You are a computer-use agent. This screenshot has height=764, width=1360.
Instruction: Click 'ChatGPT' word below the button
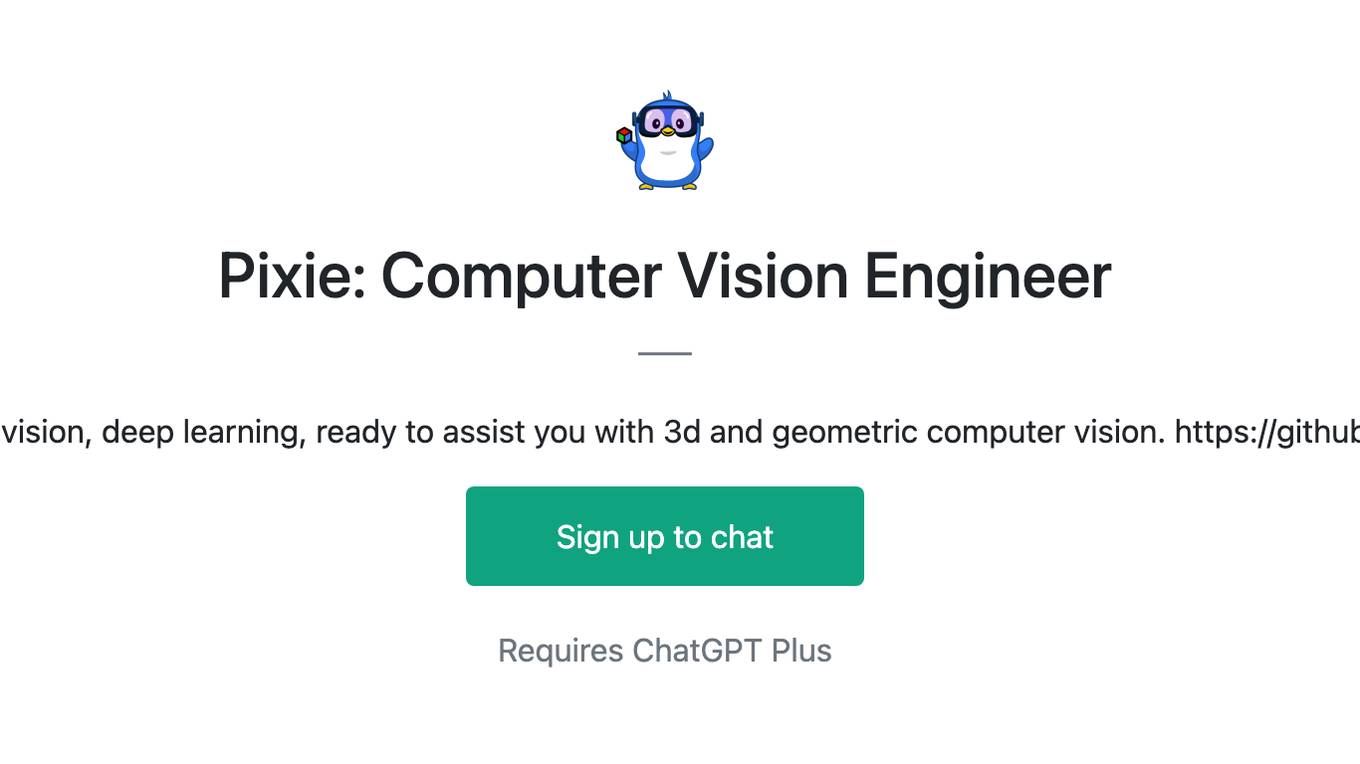point(697,651)
